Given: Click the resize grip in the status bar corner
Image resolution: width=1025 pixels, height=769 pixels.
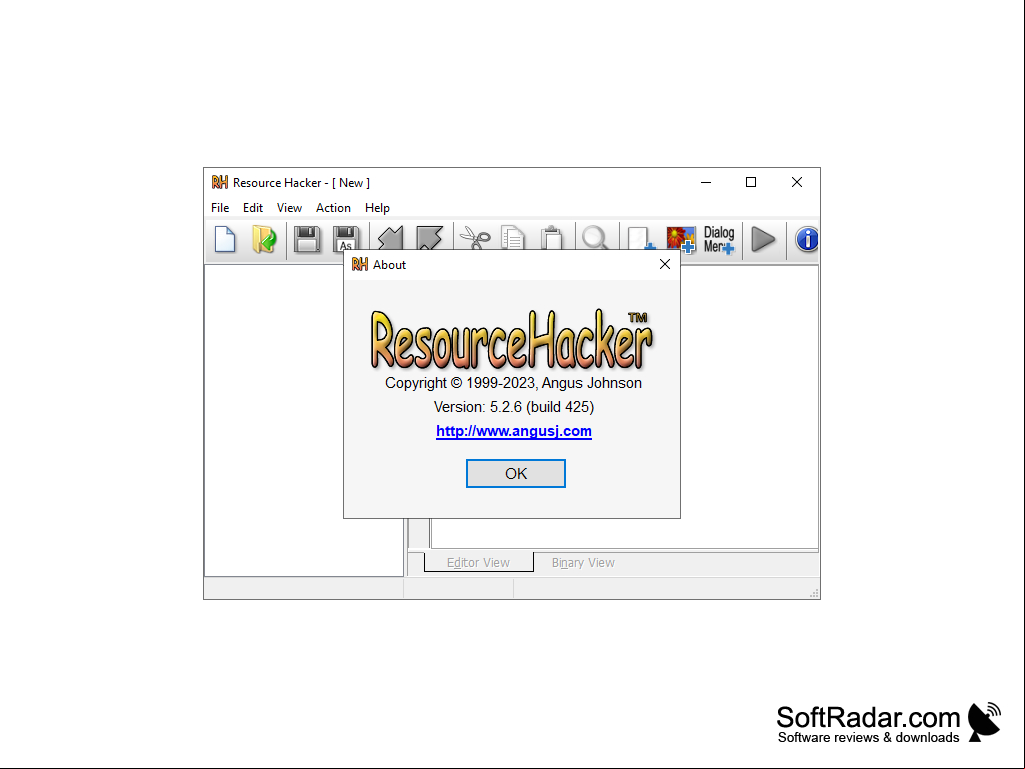Looking at the screenshot, I should (815, 593).
